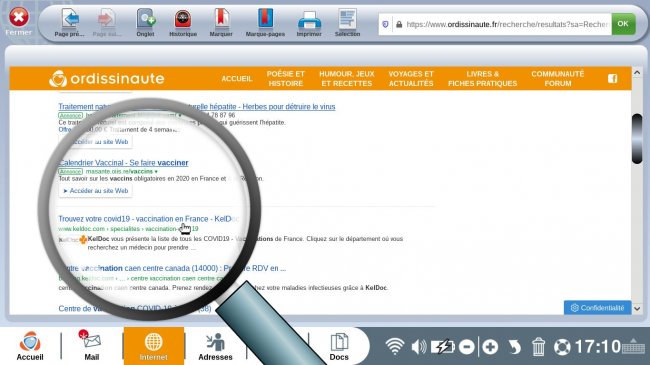Open the hépatite 'Herbes pour détruire le virus' ad link

(197, 107)
